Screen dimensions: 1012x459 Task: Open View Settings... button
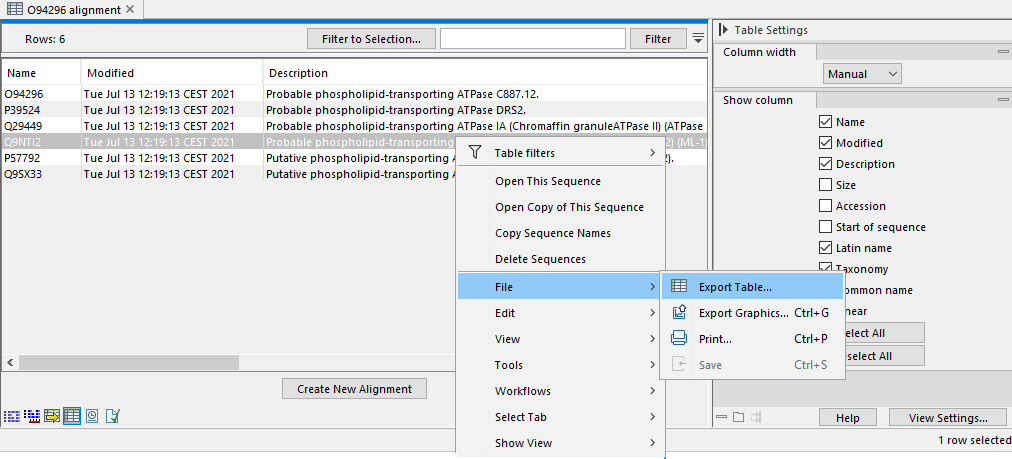tap(948, 418)
